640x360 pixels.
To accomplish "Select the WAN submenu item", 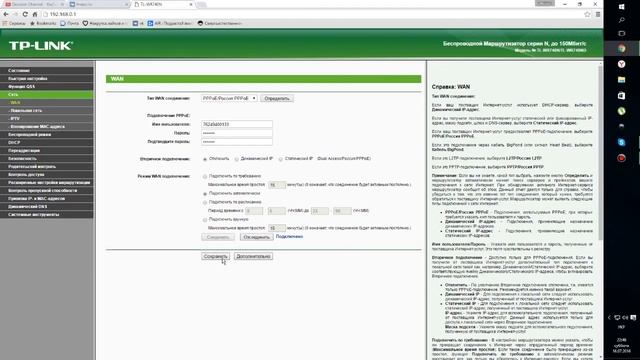I will click(47, 102).
